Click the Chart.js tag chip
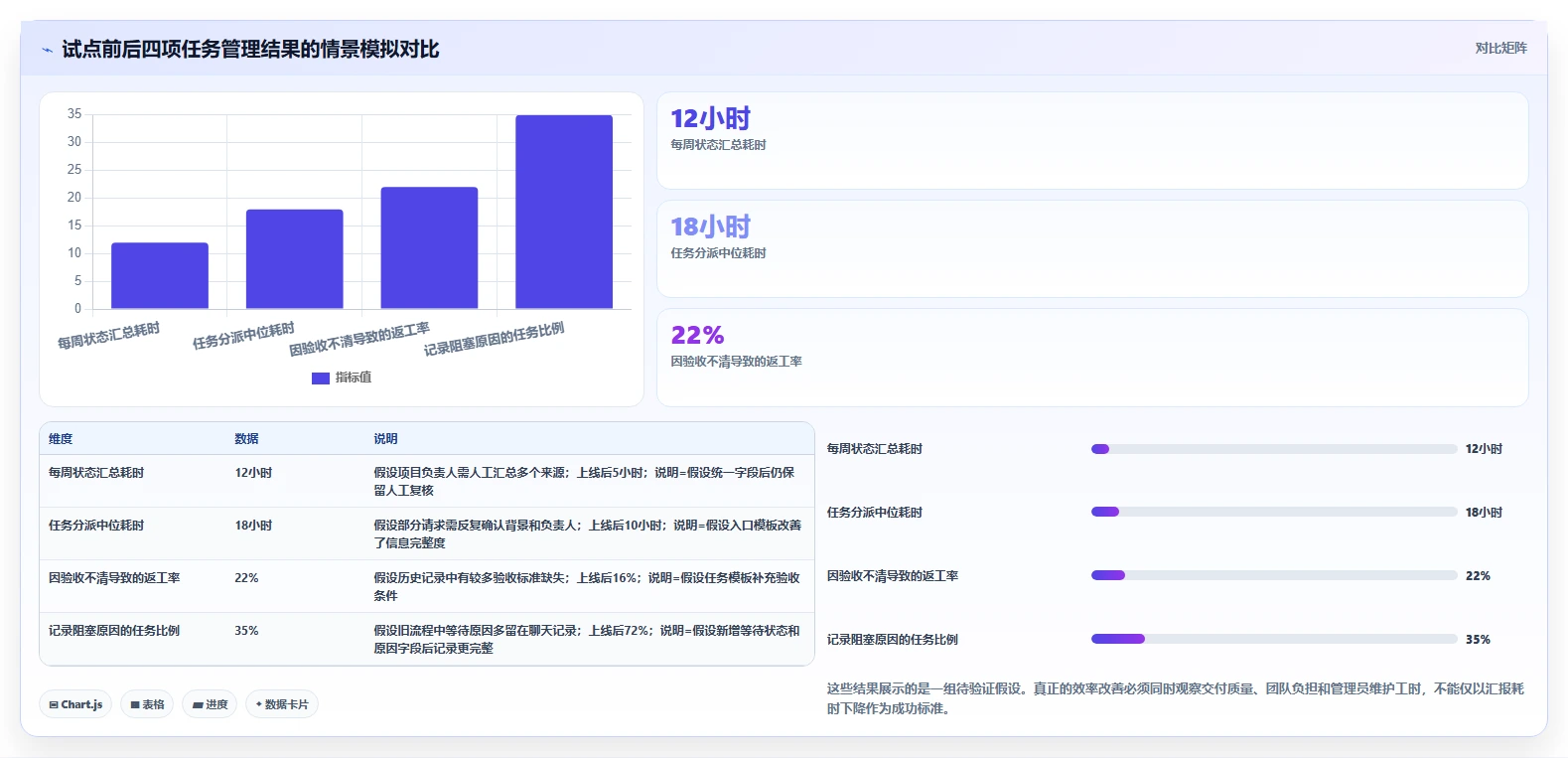This screenshot has height=758, width=1568. [x=75, y=704]
